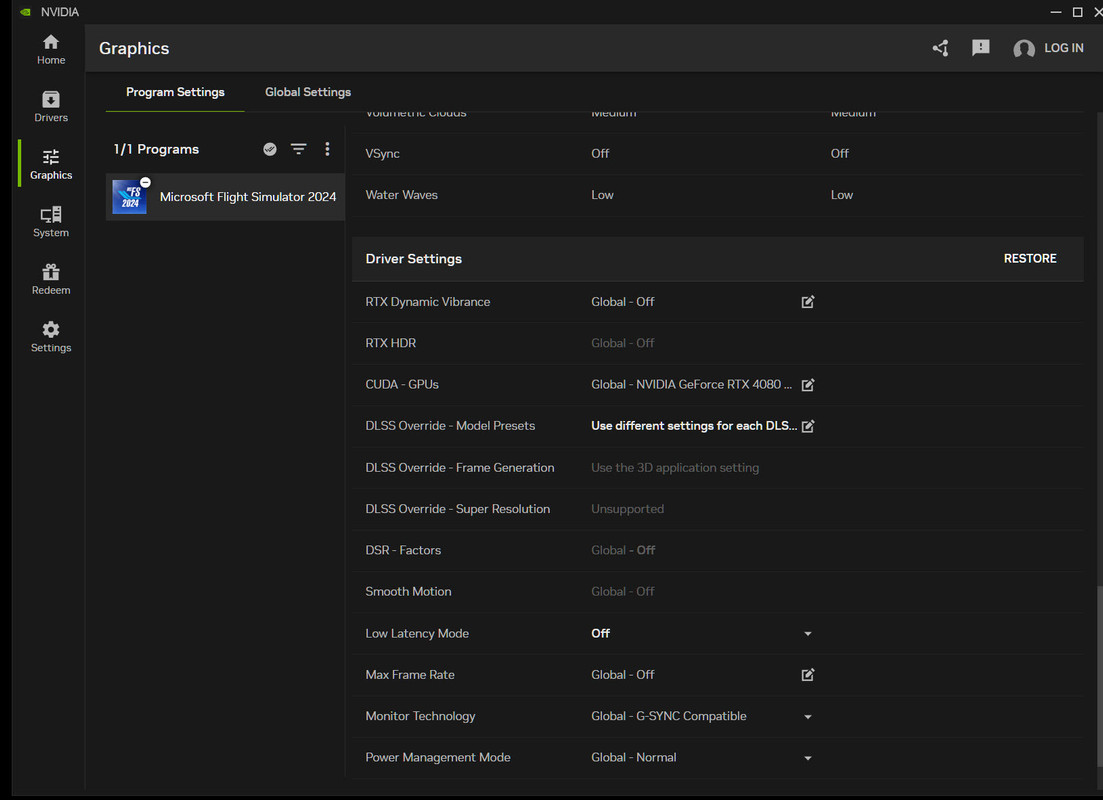This screenshot has height=800, width=1103.
Task: Open Settings in the sidebar
Action: [51, 337]
